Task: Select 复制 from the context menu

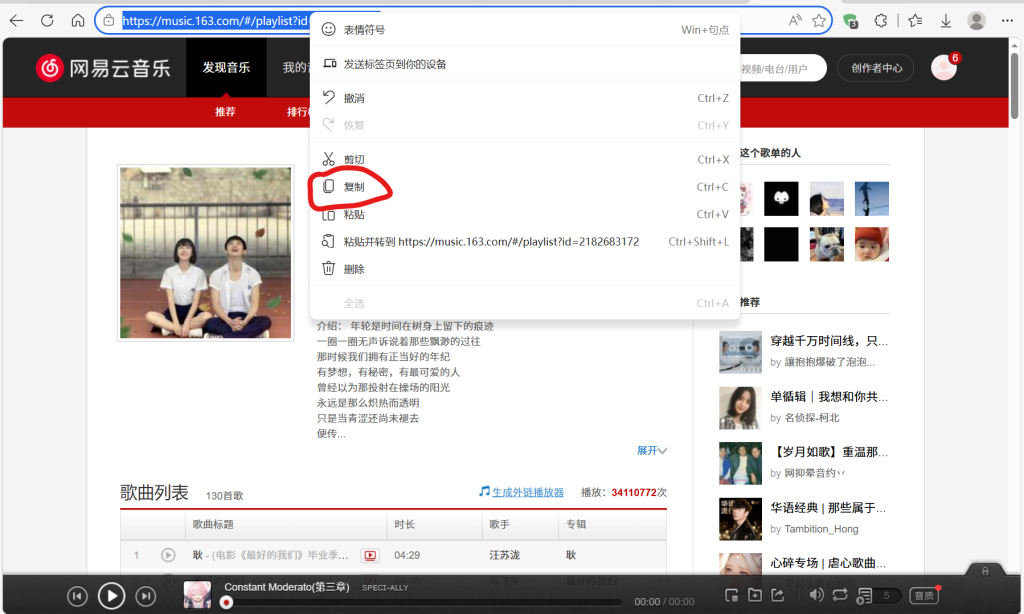Action: coord(353,187)
